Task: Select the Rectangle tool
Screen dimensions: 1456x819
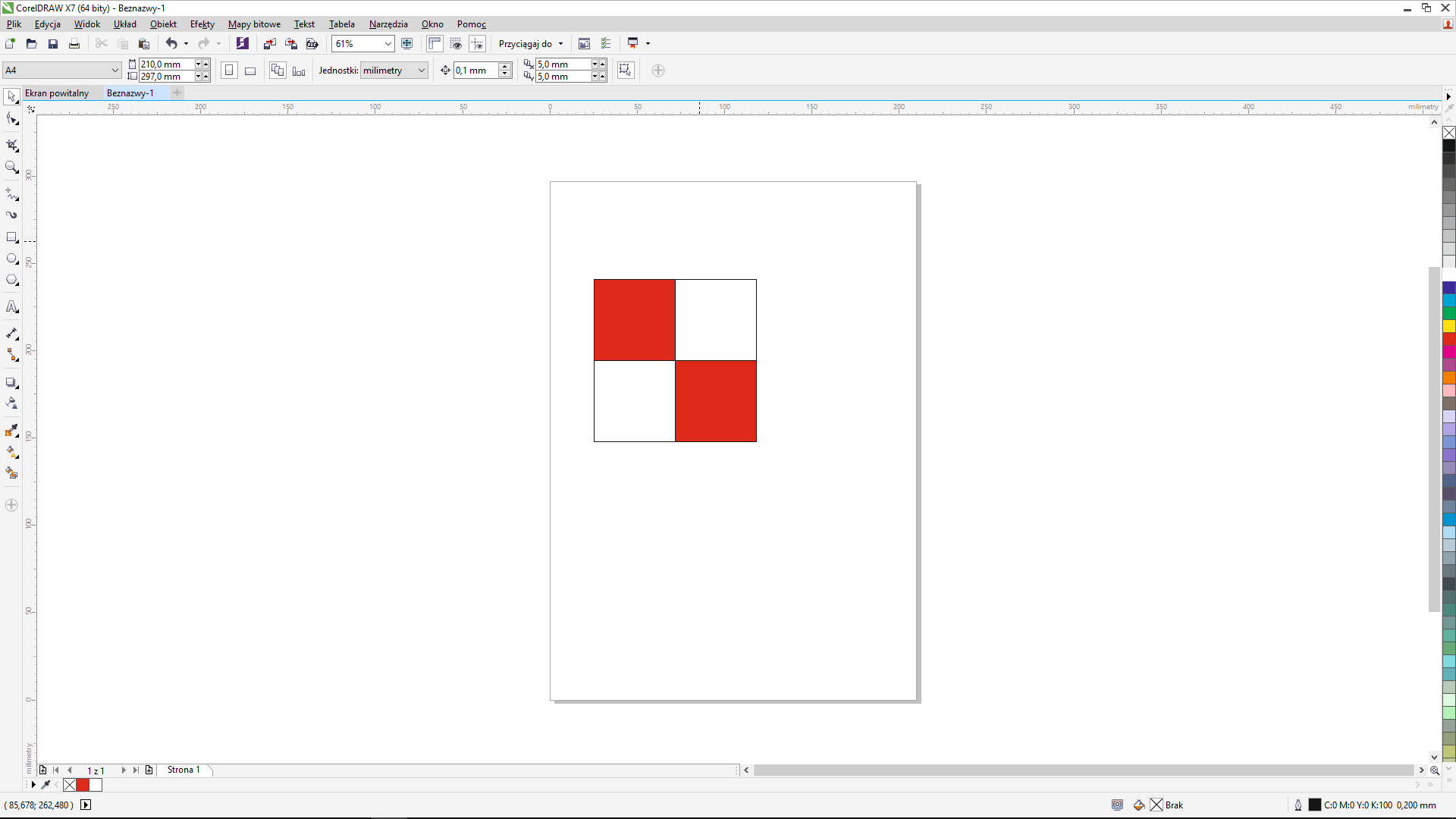Action: [11, 237]
